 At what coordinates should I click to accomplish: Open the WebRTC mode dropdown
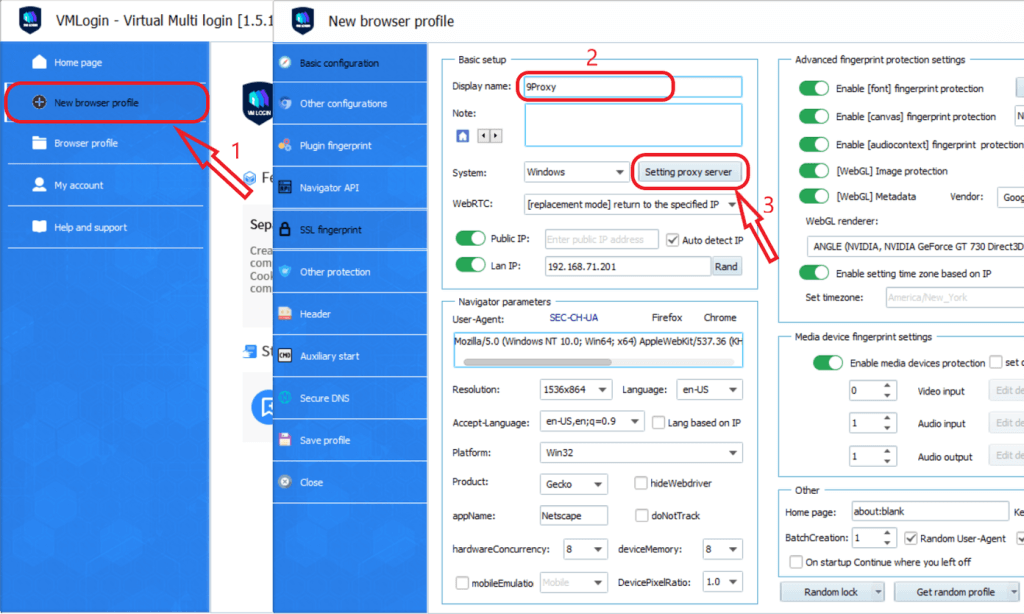tap(632, 204)
